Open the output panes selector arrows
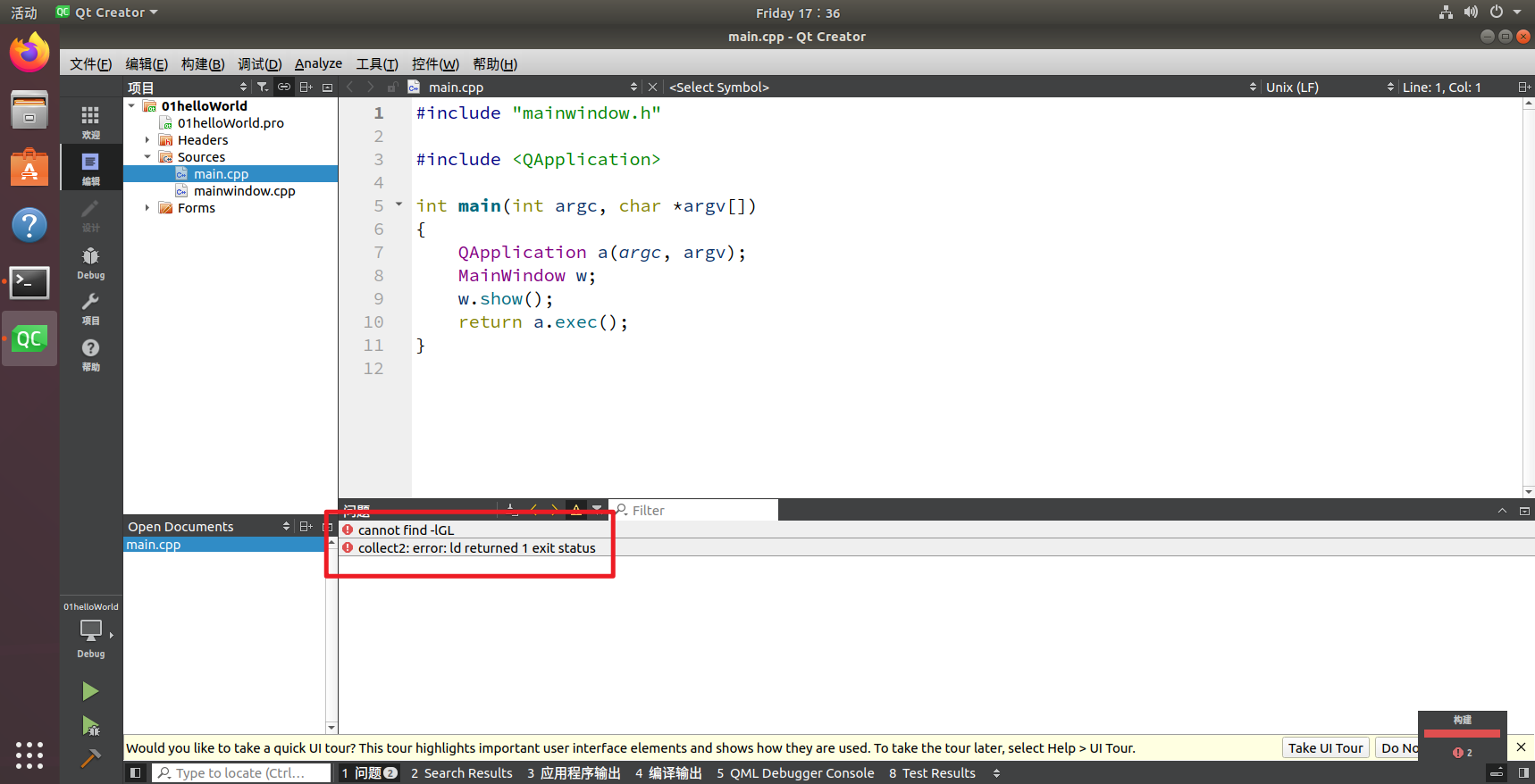Image resolution: width=1535 pixels, height=784 pixels. [996, 772]
